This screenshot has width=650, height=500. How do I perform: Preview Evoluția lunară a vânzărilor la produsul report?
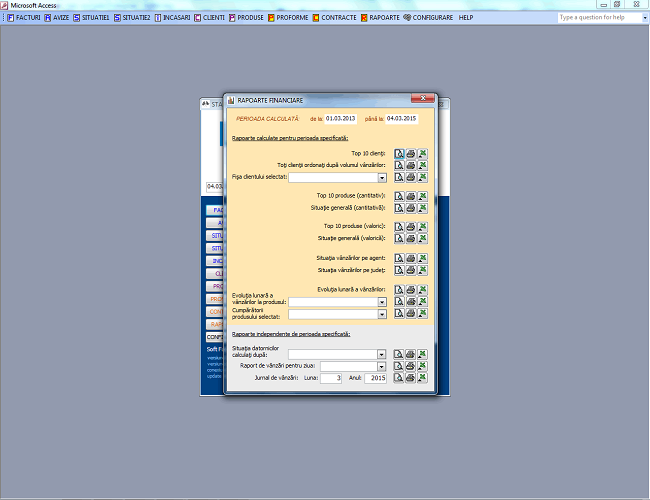[x=399, y=301]
